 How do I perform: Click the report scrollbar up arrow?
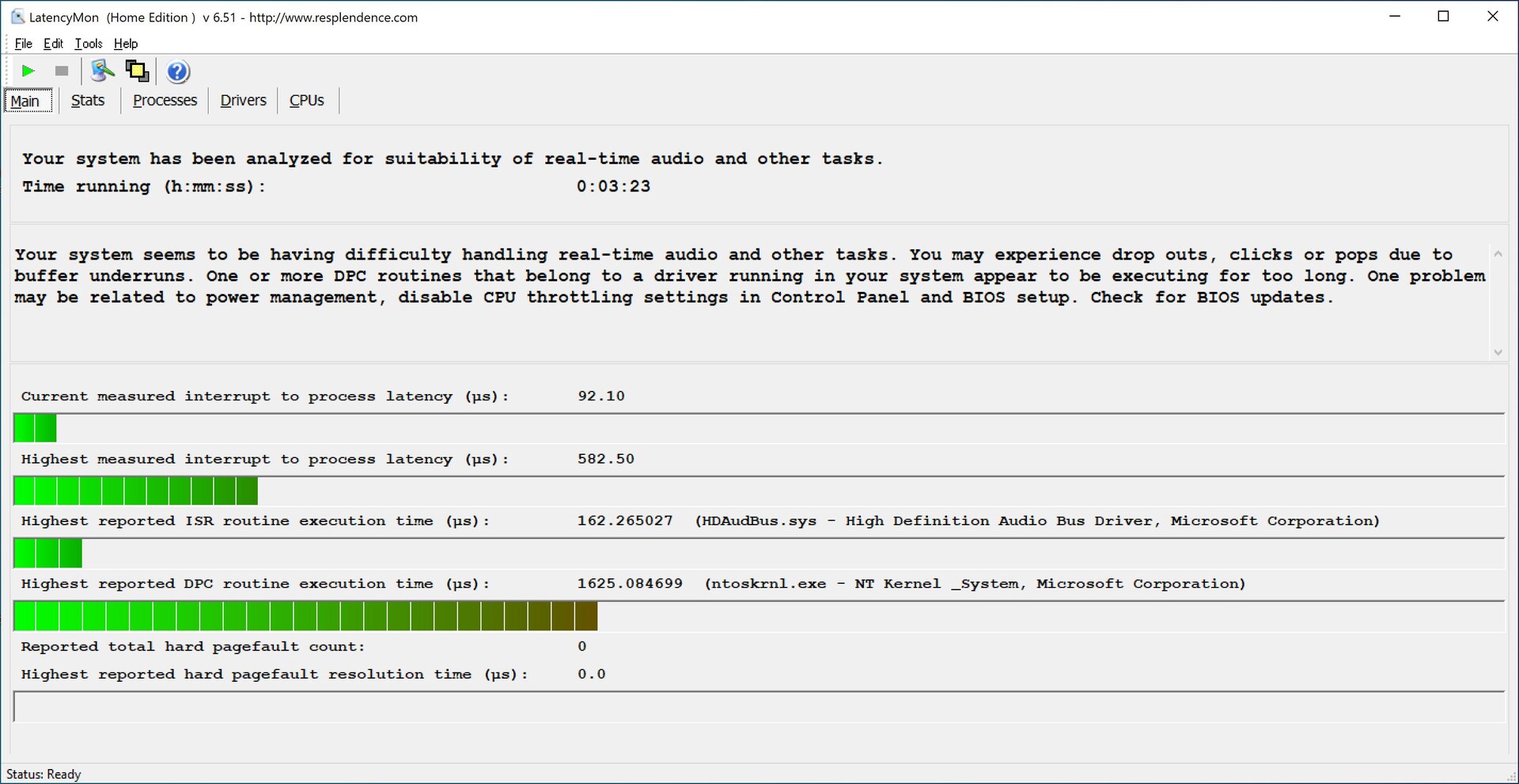1498,255
